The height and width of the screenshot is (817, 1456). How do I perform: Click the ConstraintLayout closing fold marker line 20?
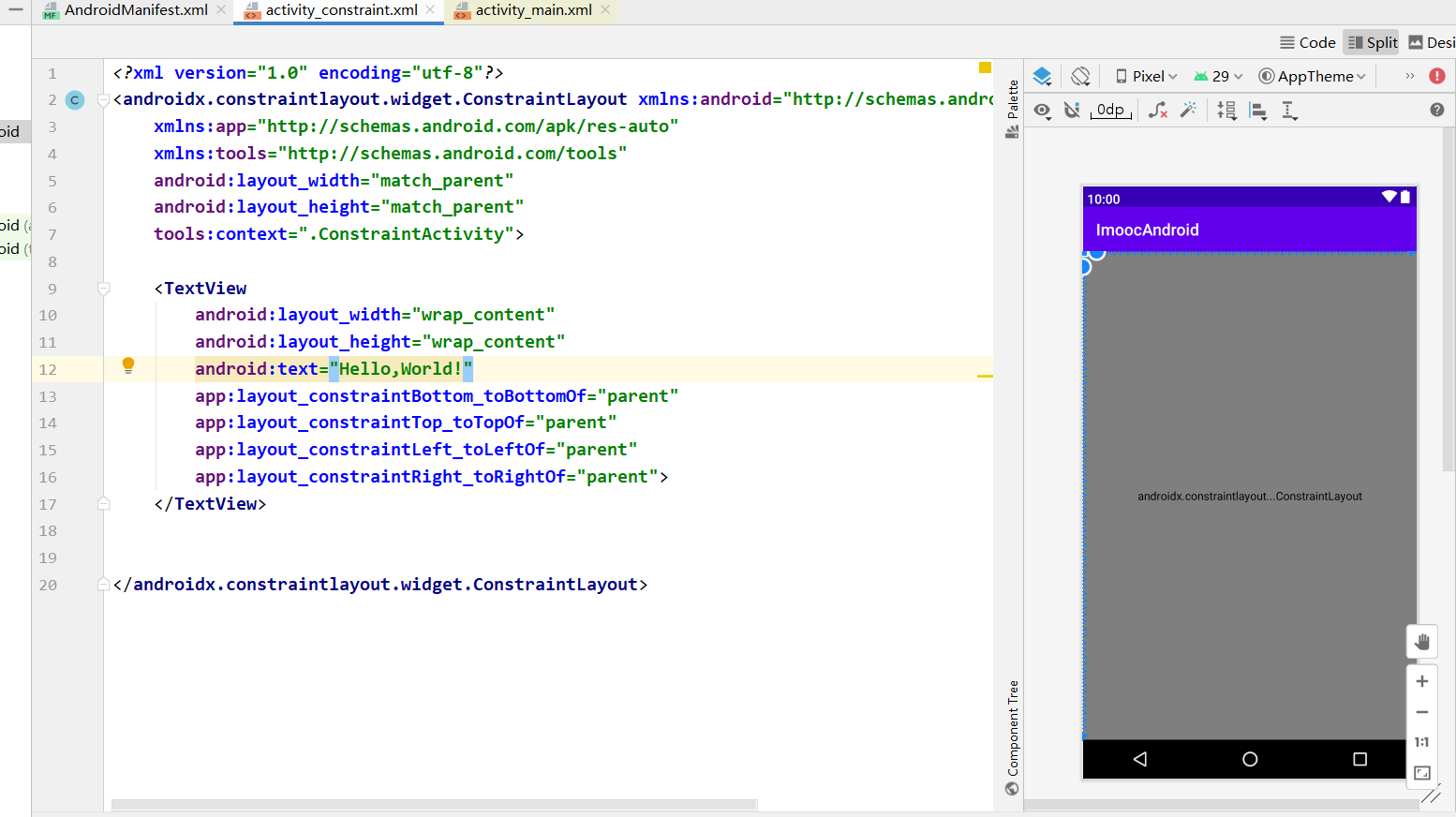coord(104,585)
